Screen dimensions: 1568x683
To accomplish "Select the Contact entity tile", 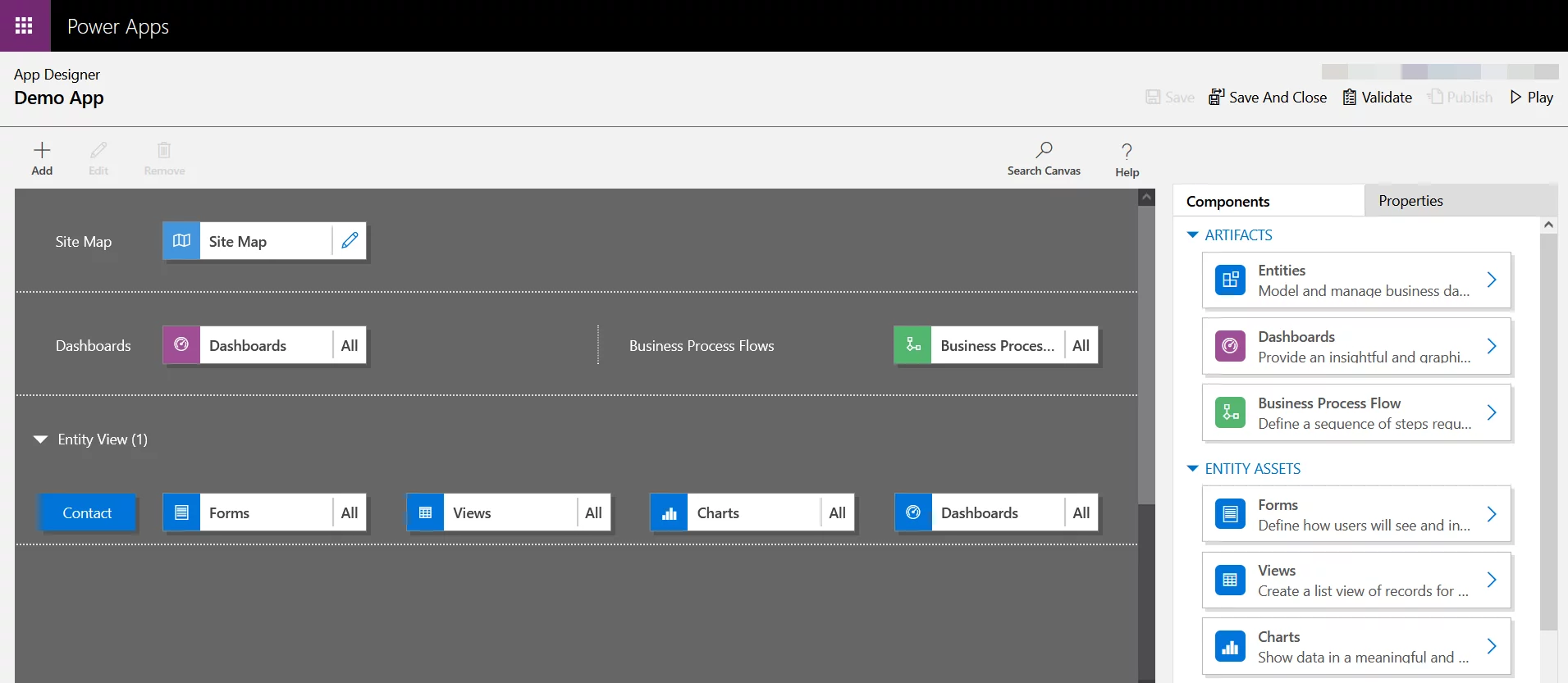I will click(87, 512).
